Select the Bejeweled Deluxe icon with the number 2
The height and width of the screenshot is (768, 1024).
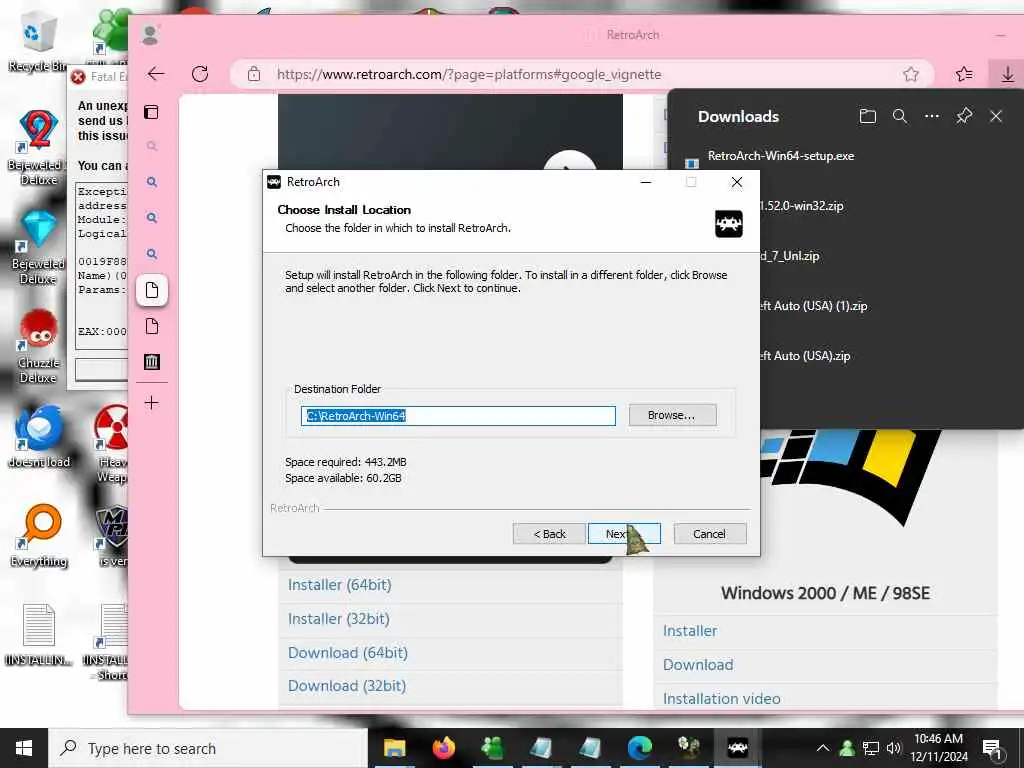(x=38, y=147)
